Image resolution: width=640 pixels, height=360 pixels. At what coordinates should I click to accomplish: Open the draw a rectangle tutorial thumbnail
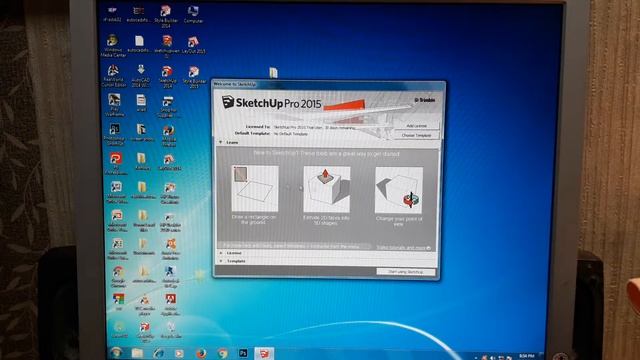[x=255, y=189]
